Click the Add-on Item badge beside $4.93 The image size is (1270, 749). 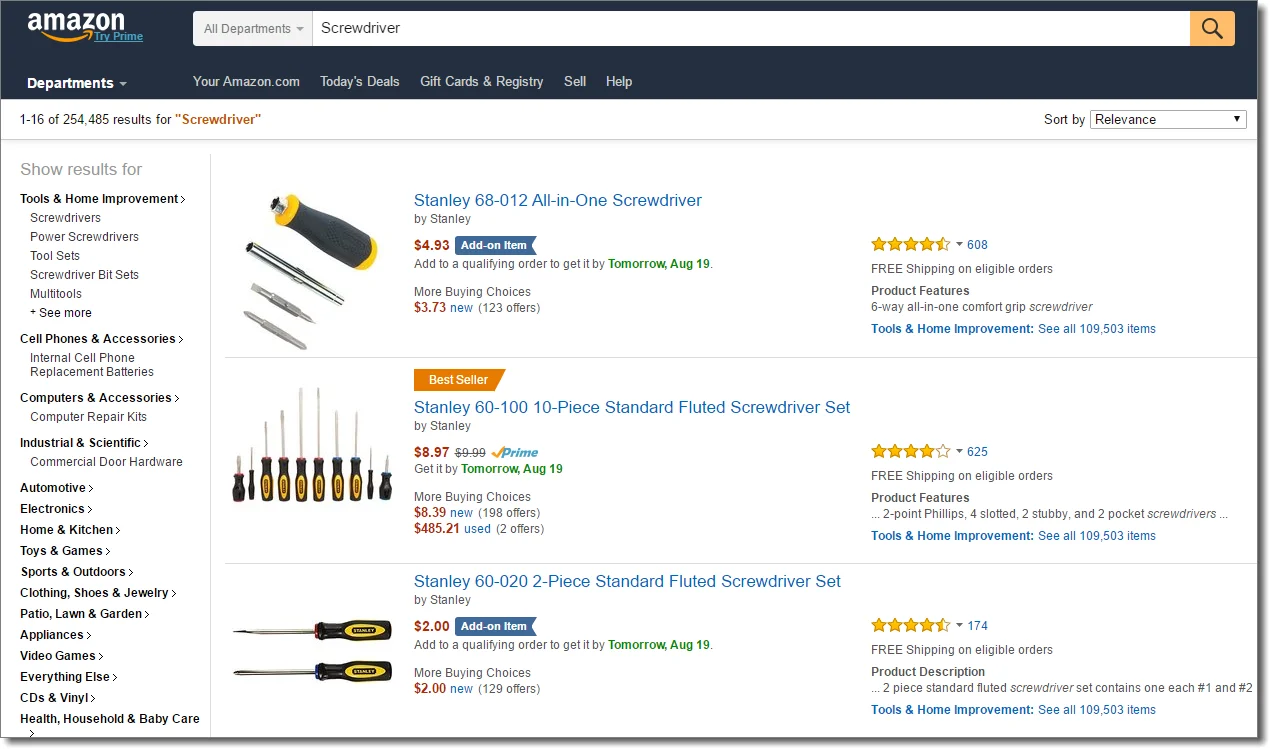pyautogui.click(x=495, y=245)
